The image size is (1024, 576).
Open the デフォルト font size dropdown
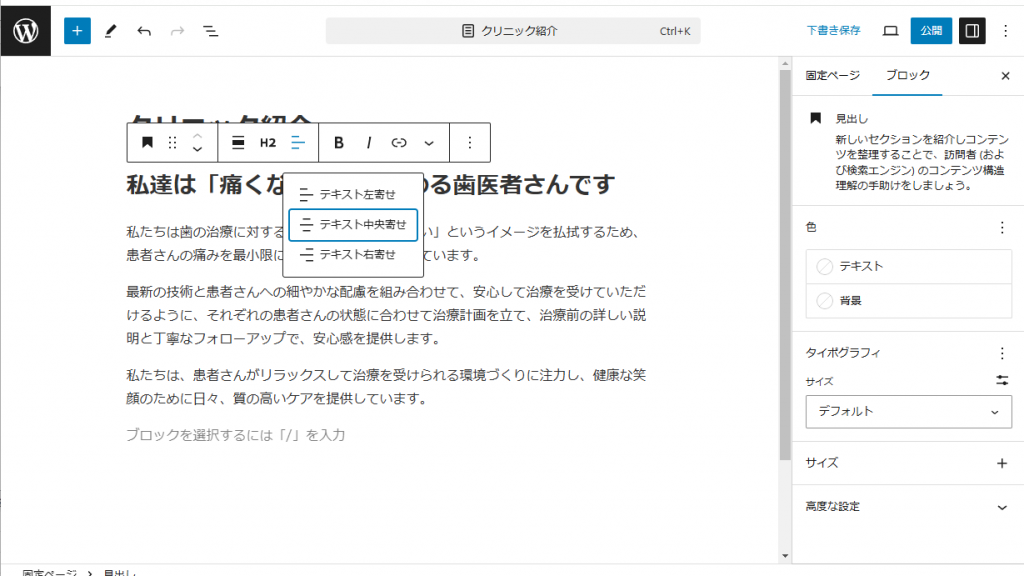coord(908,411)
